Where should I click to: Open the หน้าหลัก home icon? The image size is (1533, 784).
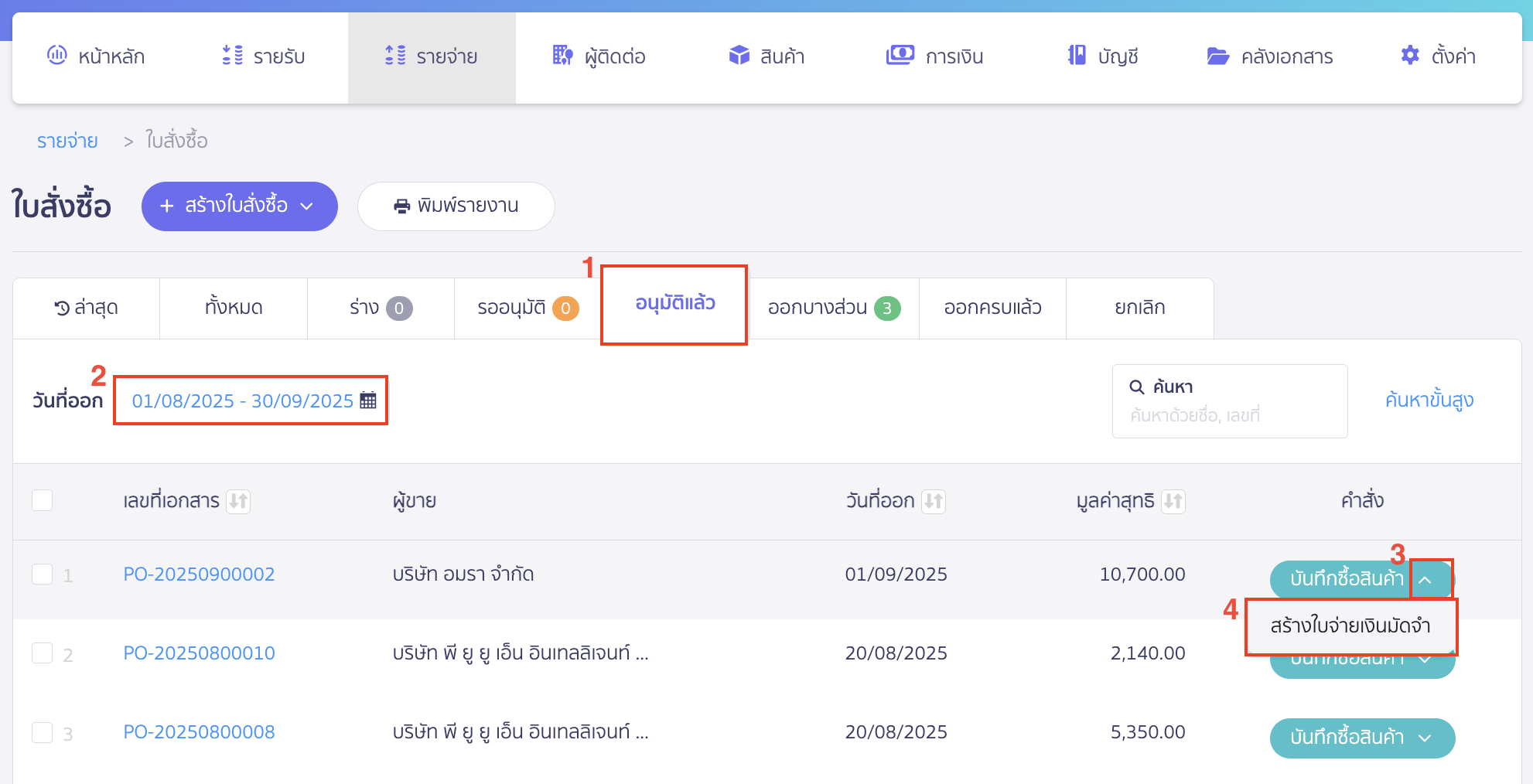(55, 56)
